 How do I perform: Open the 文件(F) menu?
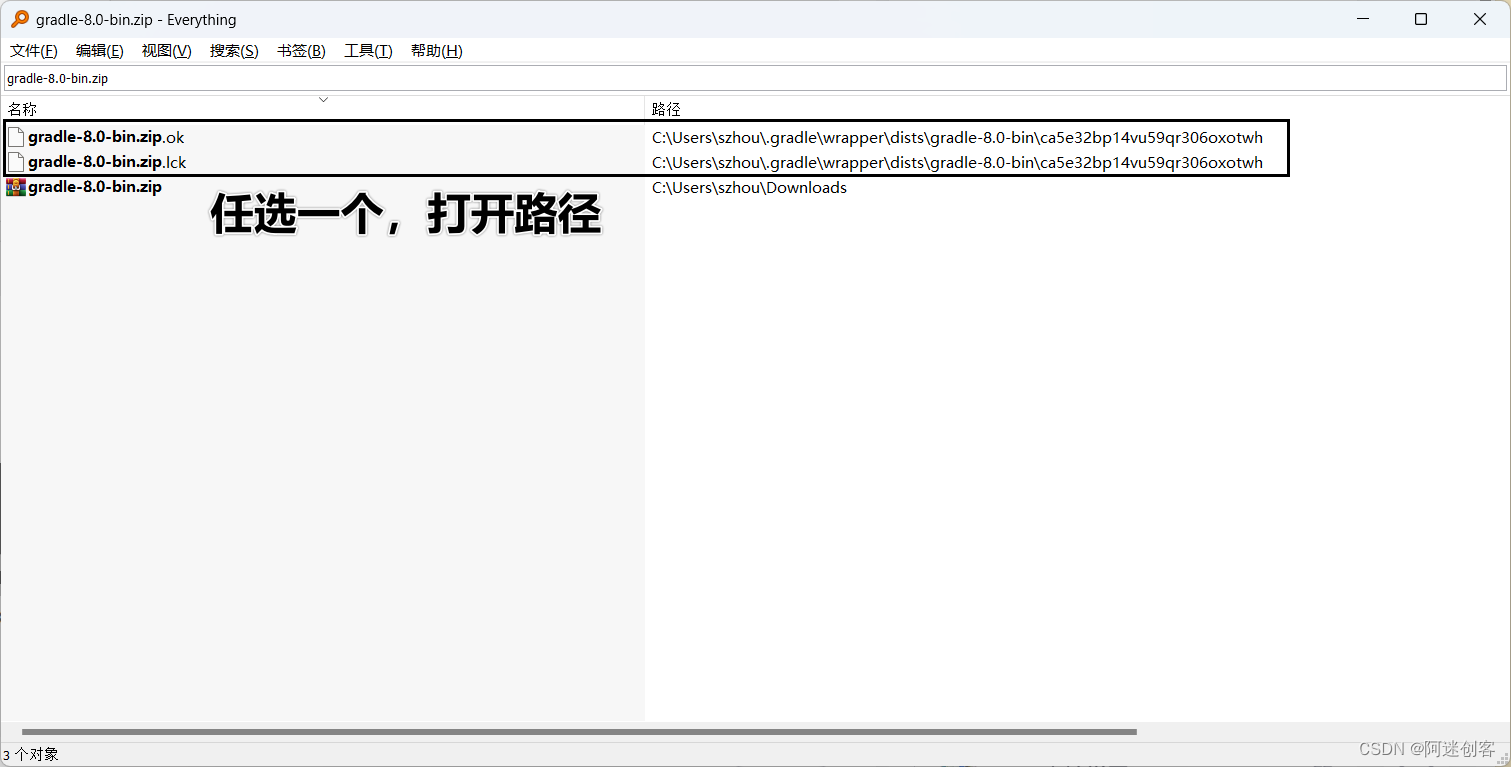pos(34,51)
